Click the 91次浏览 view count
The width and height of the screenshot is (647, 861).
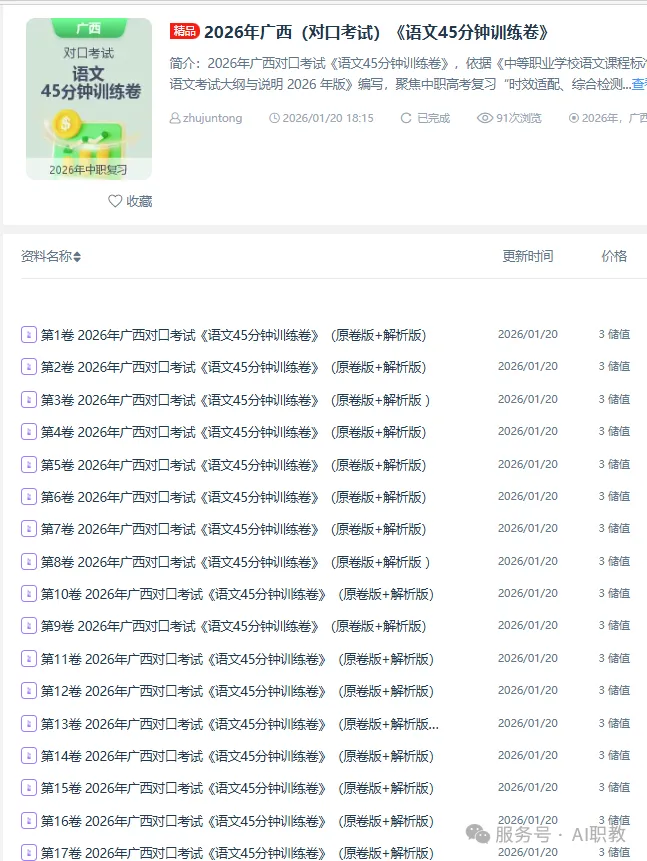click(x=518, y=118)
